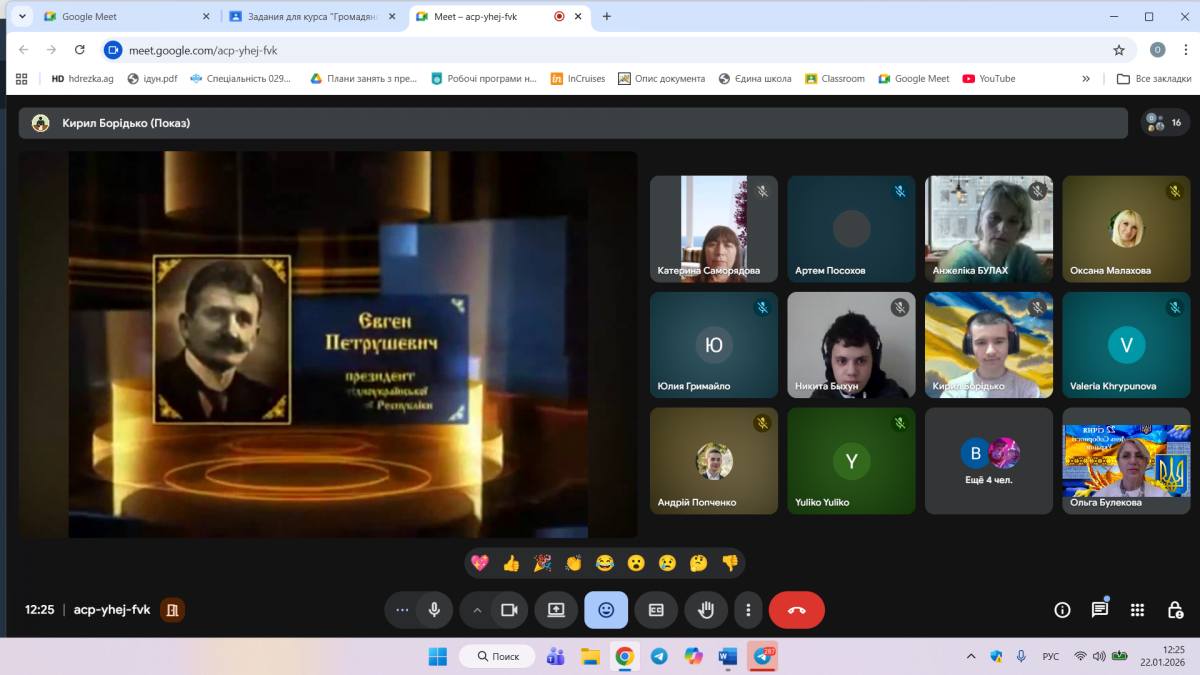Screen dimensions: 1200x675
Task: Open the chat panel icon
Action: point(1100,610)
